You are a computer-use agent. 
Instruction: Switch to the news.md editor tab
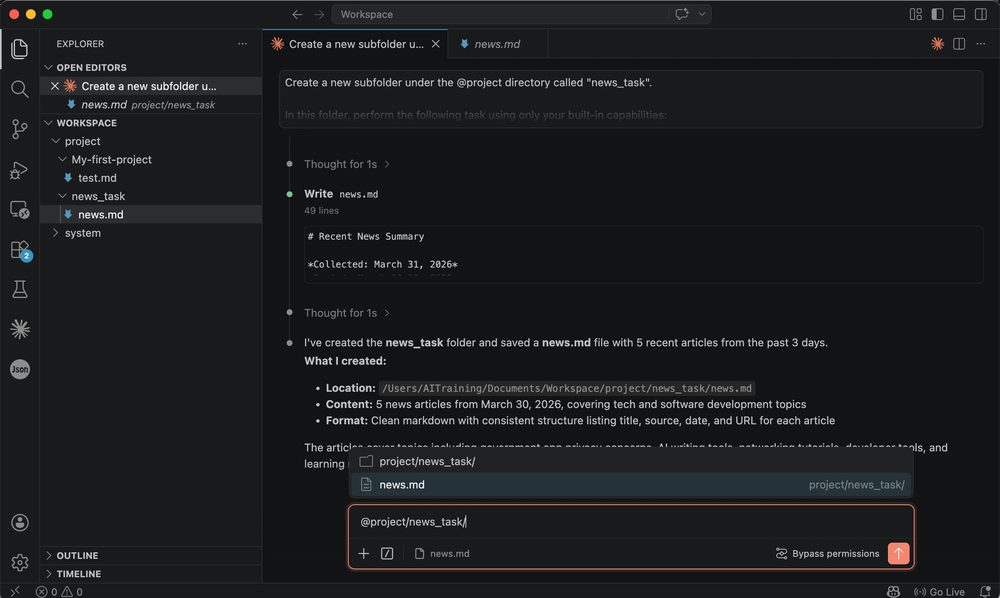click(496, 44)
